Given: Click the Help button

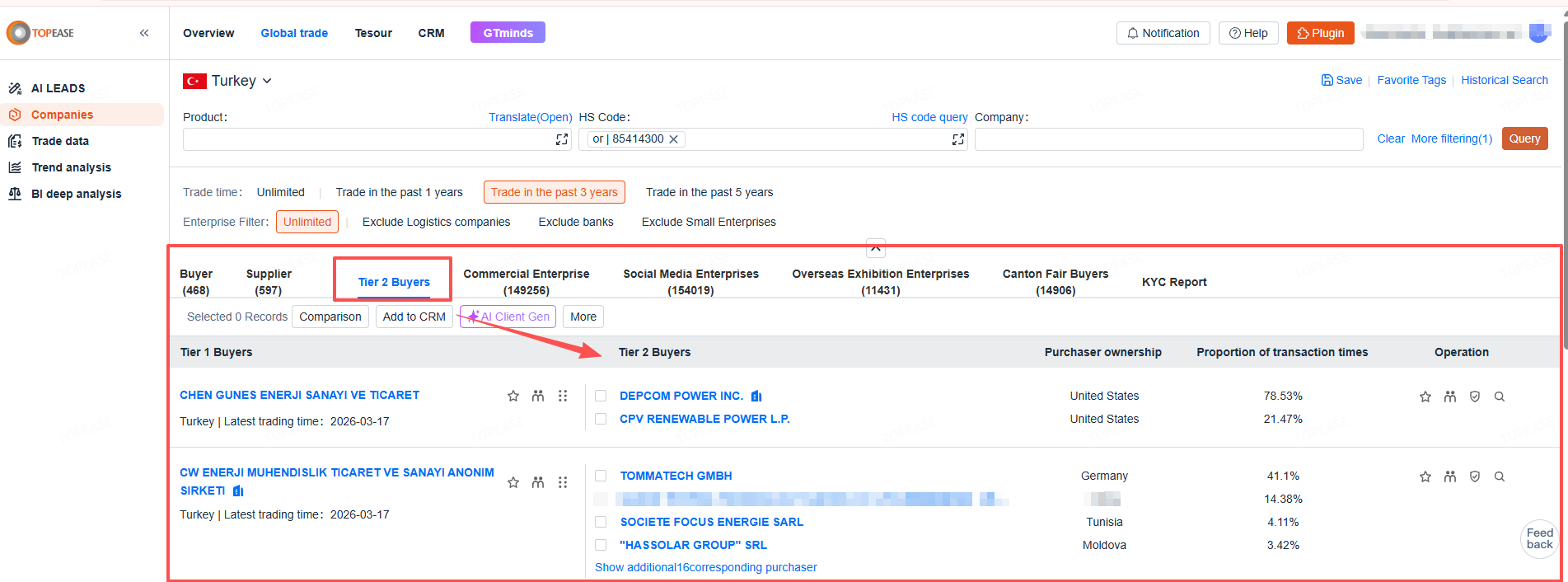Looking at the screenshot, I should (1247, 33).
